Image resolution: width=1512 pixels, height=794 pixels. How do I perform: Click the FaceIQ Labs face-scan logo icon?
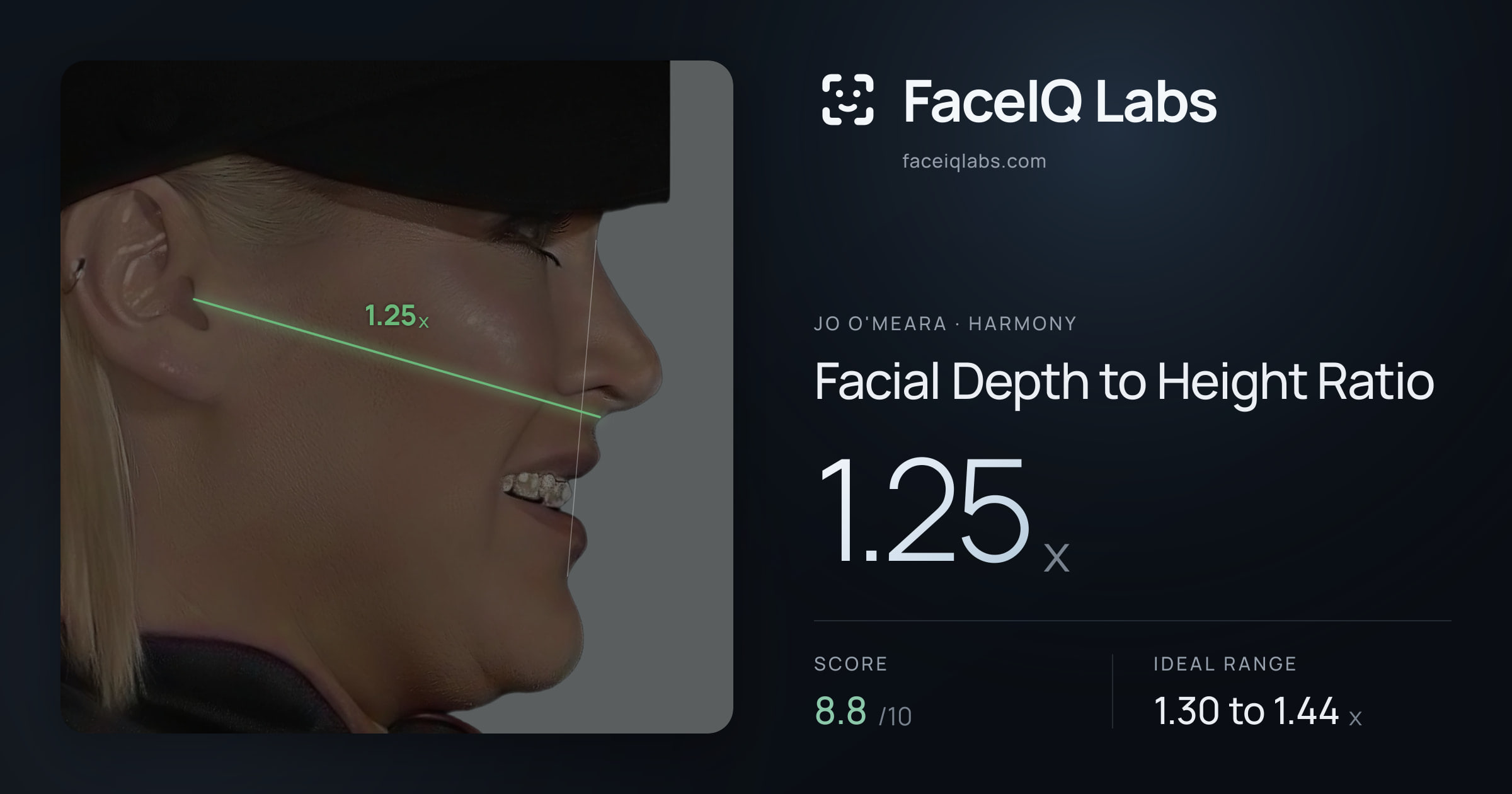pos(848,100)
